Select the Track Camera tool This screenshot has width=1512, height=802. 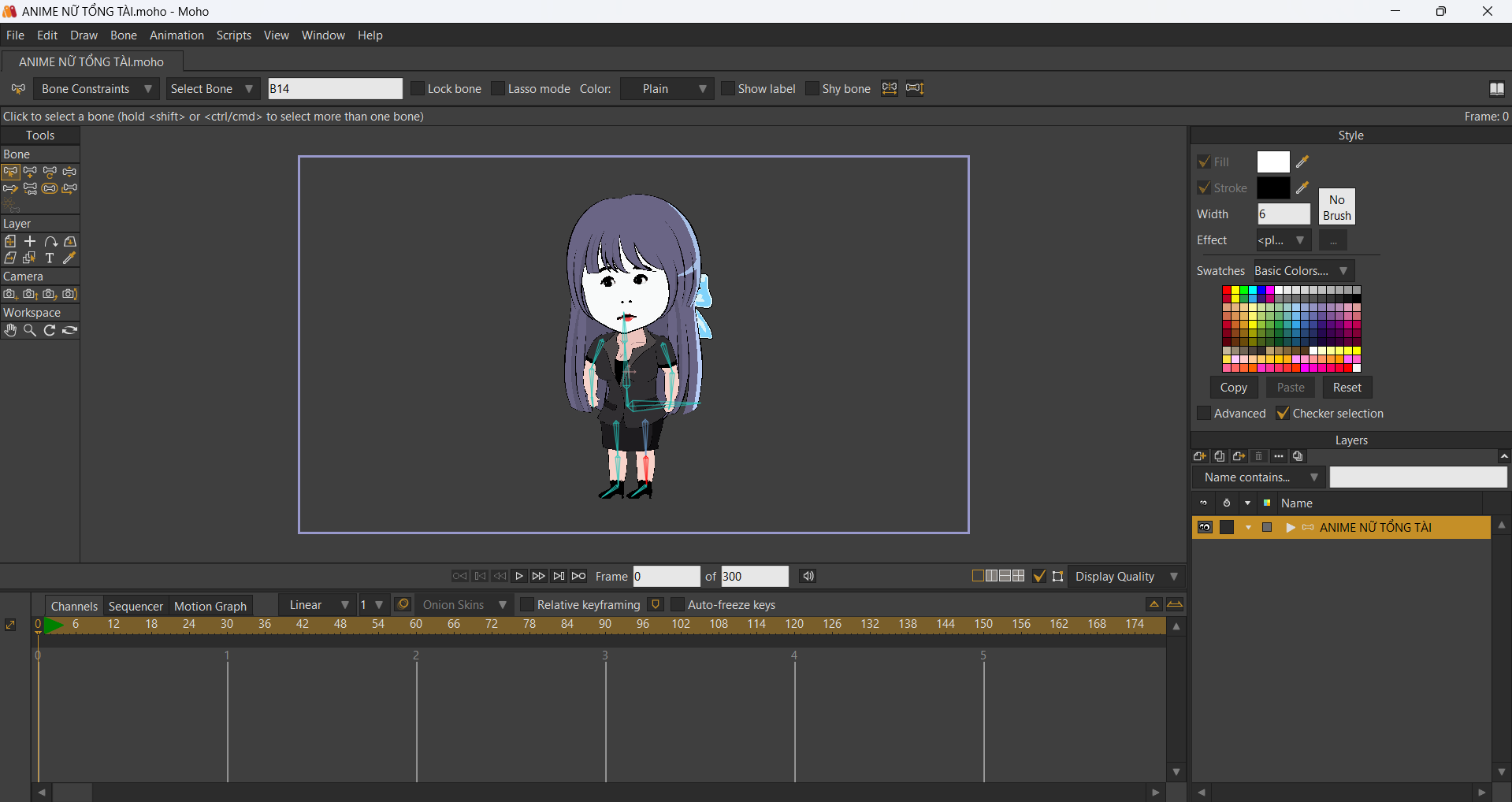point(10,295)
